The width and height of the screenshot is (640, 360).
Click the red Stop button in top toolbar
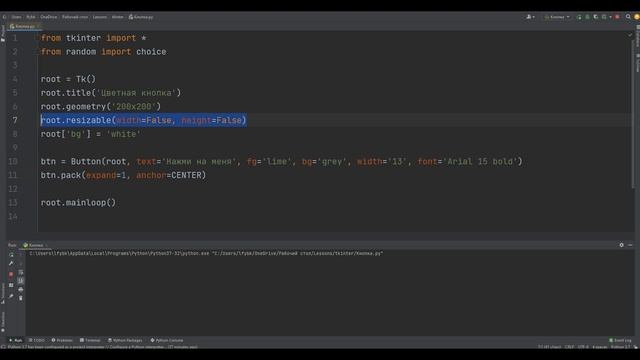[x=618, y=17]
